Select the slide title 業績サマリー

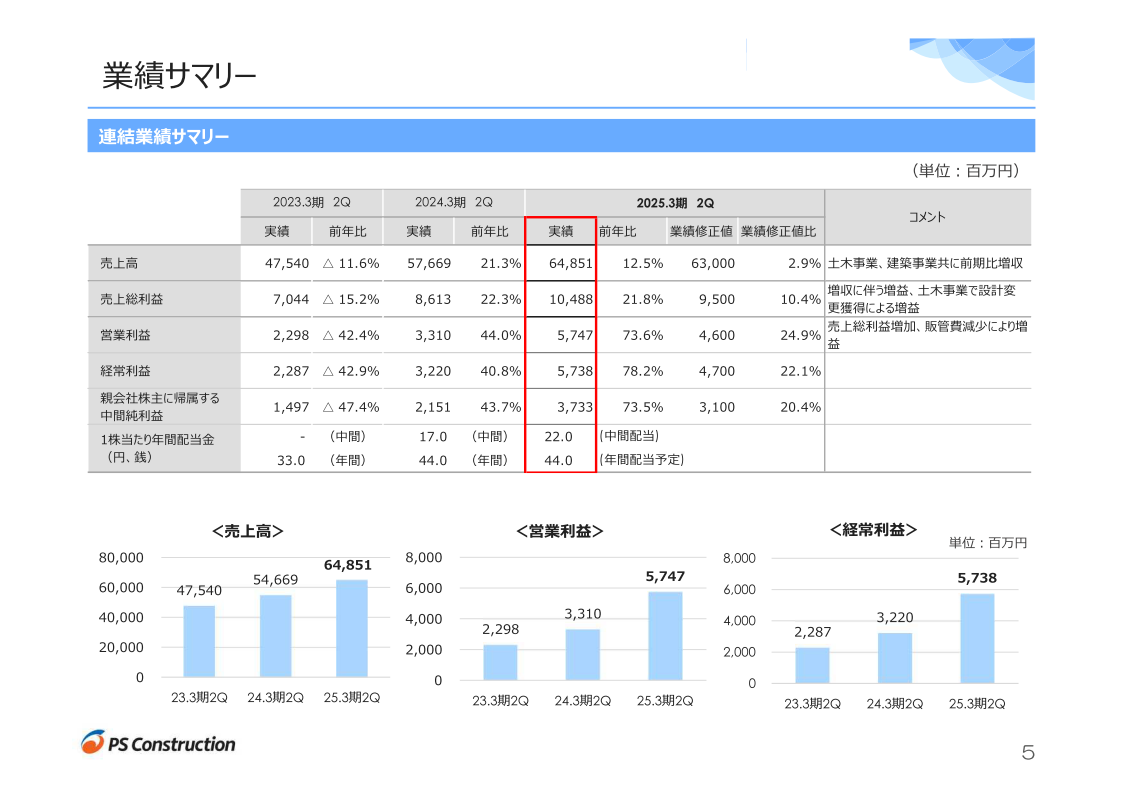coord(179,75)
